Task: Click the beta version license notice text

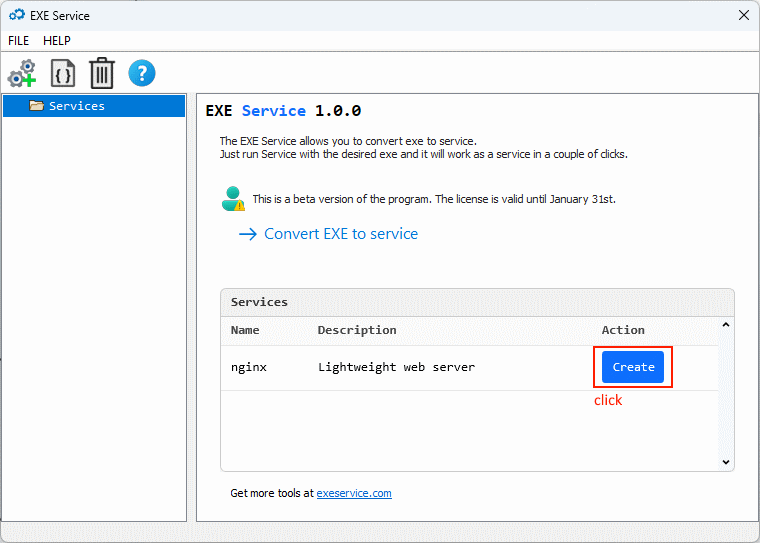Action: 434,199
